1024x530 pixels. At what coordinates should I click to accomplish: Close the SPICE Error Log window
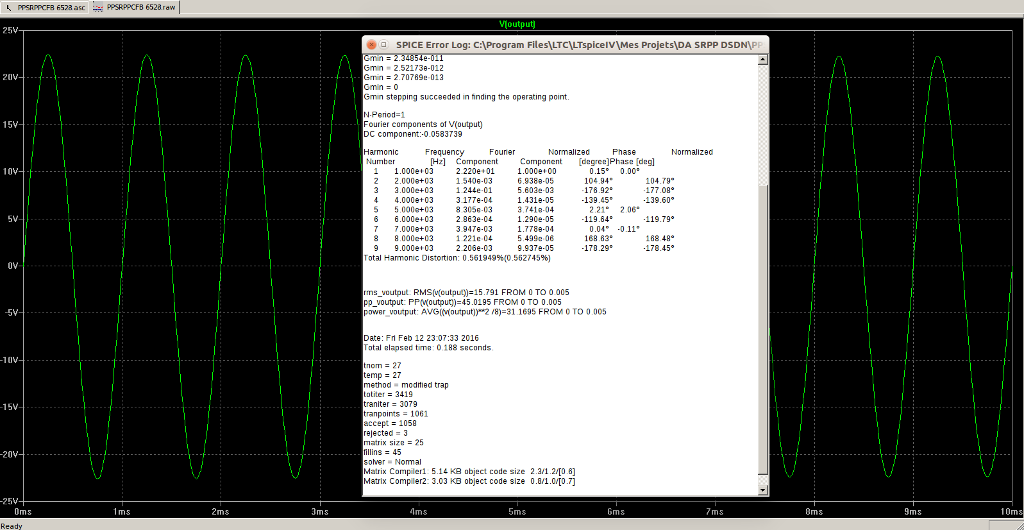pos(371,45)
